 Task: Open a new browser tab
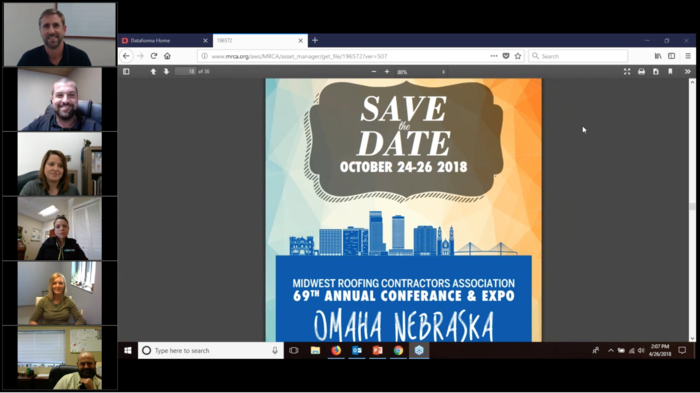[315, 40]
